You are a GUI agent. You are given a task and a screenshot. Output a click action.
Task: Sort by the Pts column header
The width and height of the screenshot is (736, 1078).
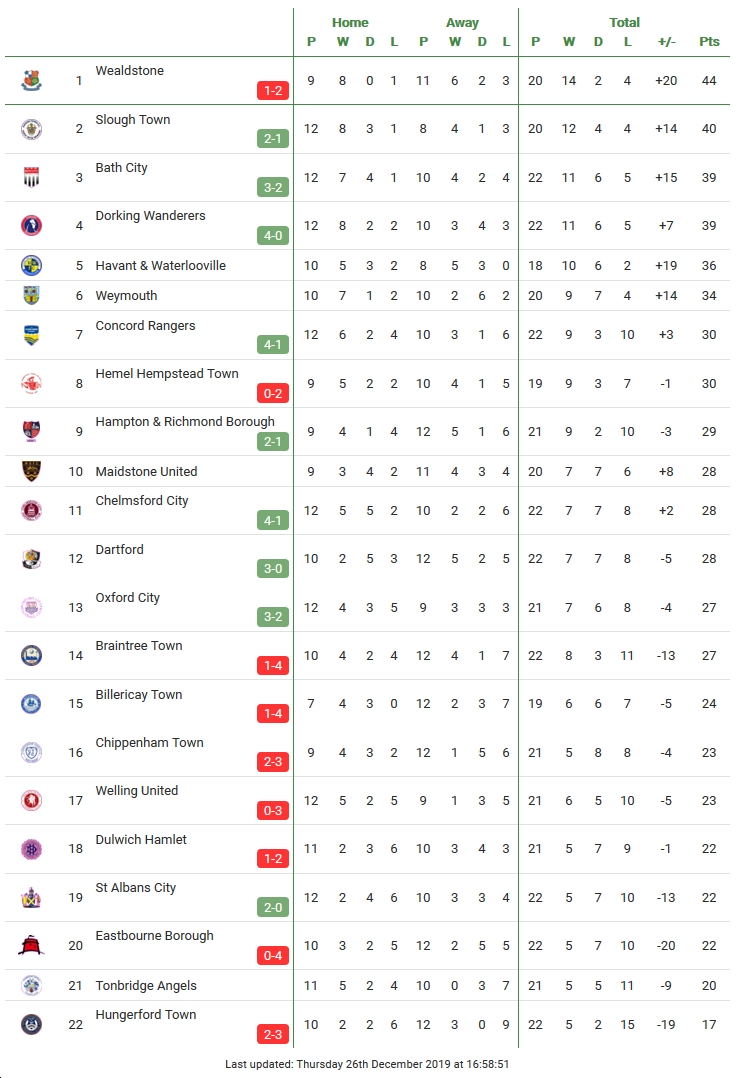pos(709,41)
